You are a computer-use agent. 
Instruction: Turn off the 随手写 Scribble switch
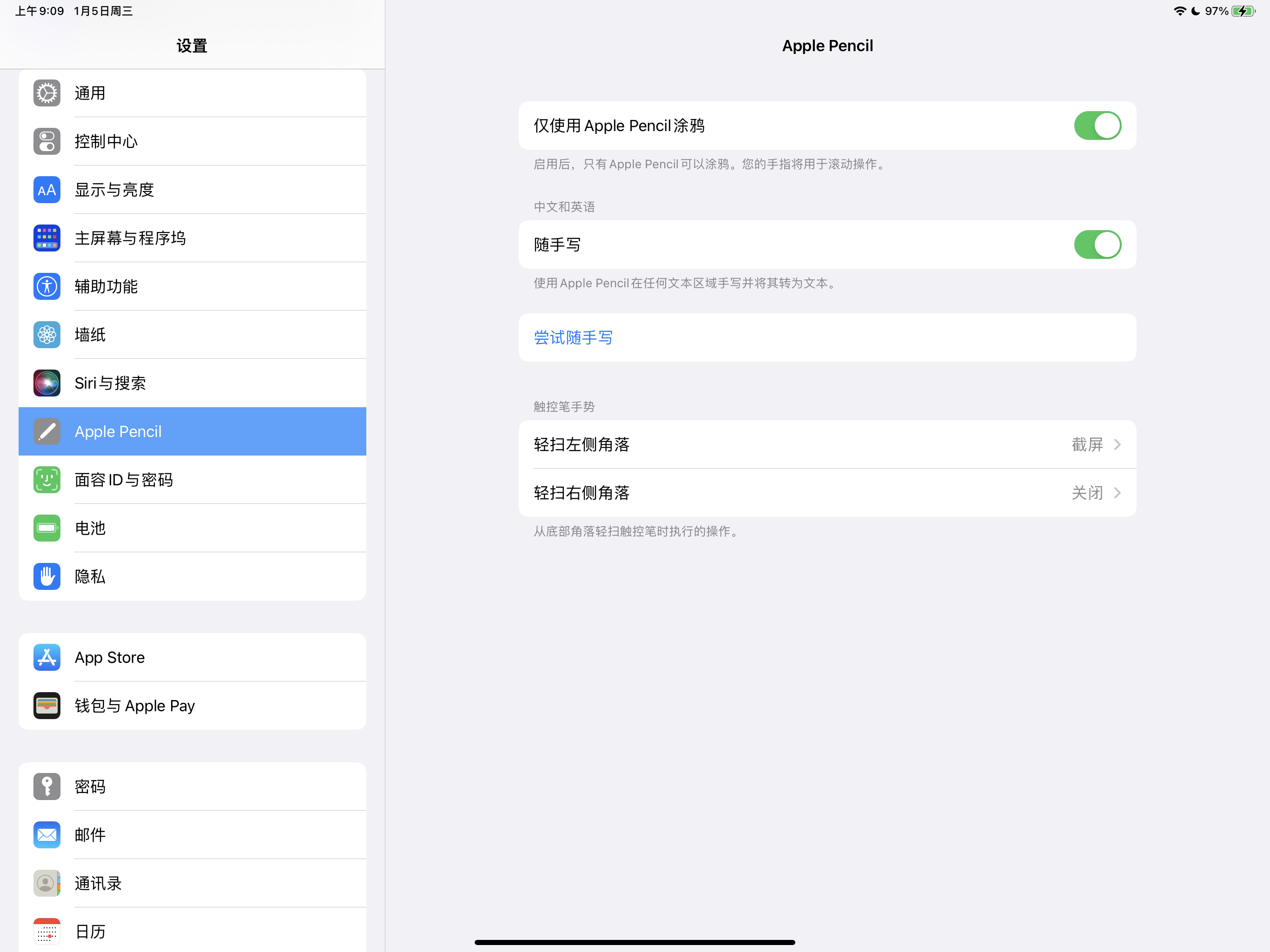(x=1097, y=245)
